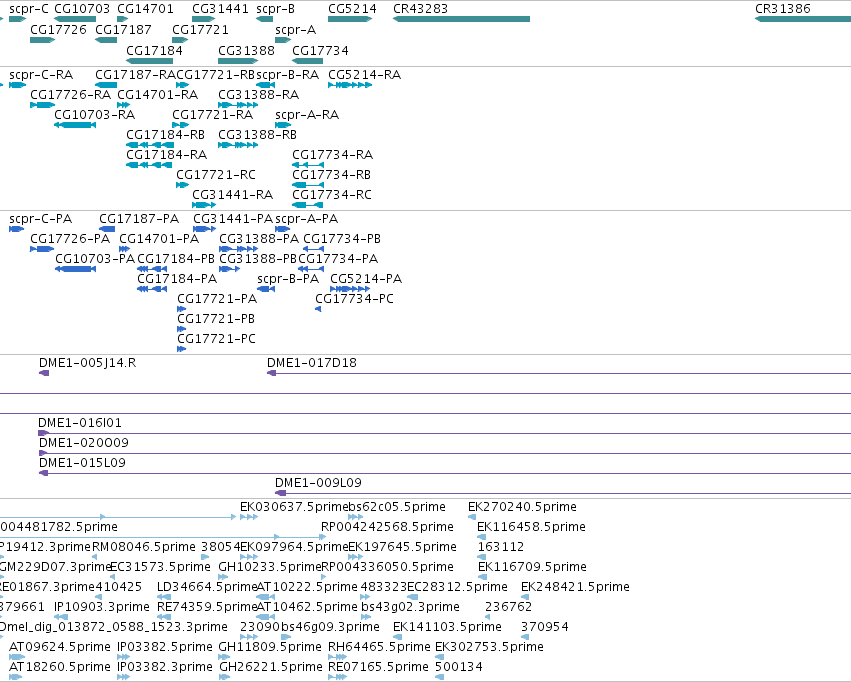Screen dimensions: 851x682
Task: Select the EK116709.5prime EST label
Action: (532, 568)
